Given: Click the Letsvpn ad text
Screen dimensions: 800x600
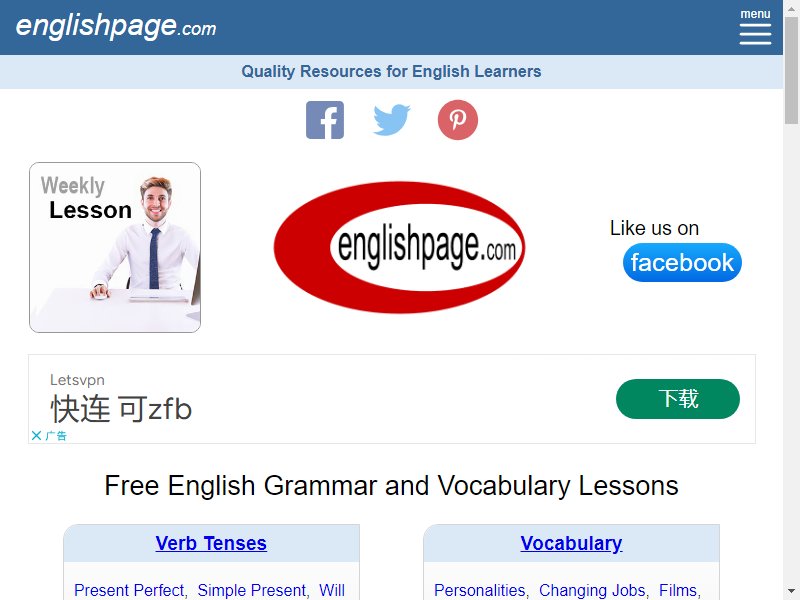Looking at the screenshot, I should (x=77, y=380).
